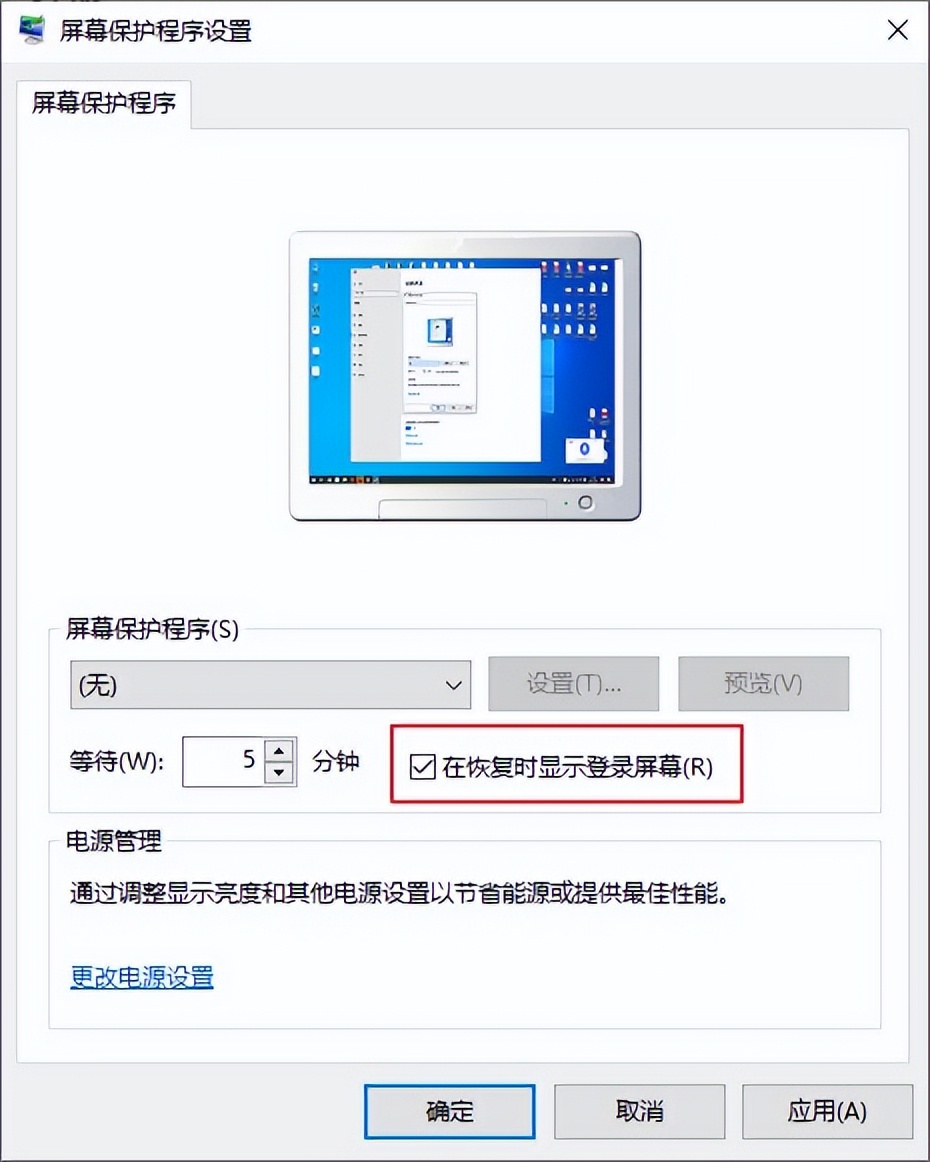Click the 设置(T)... button
This screenshot has width=930, height=1162.
click(574, 683)
